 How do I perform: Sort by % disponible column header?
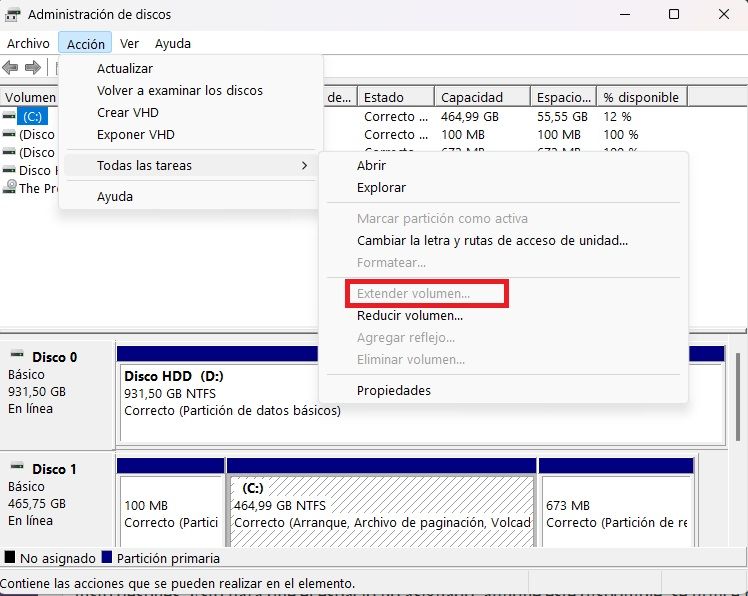click(x=642, y=97)
